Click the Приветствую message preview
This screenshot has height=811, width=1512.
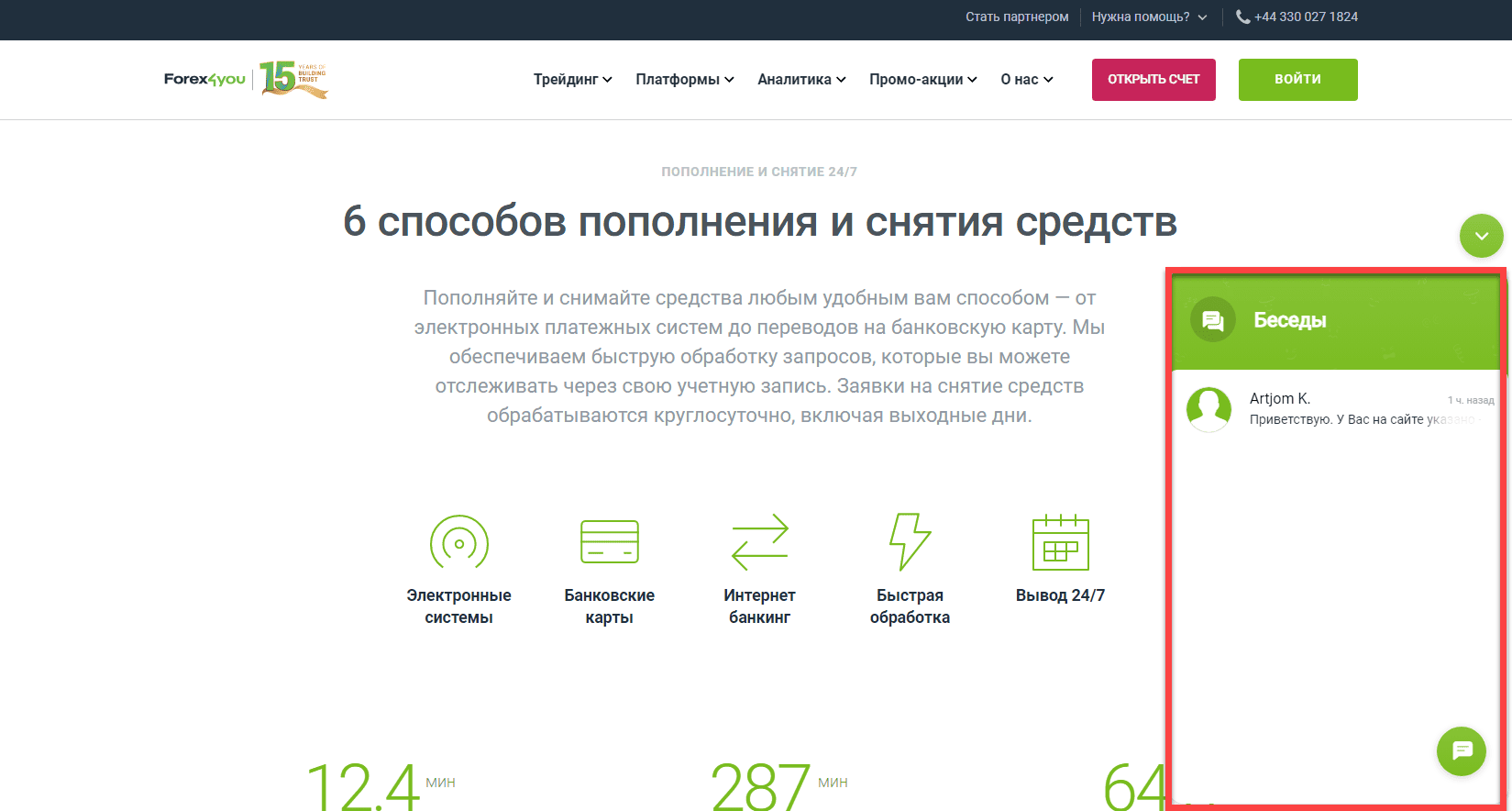tap(1364, 419)
